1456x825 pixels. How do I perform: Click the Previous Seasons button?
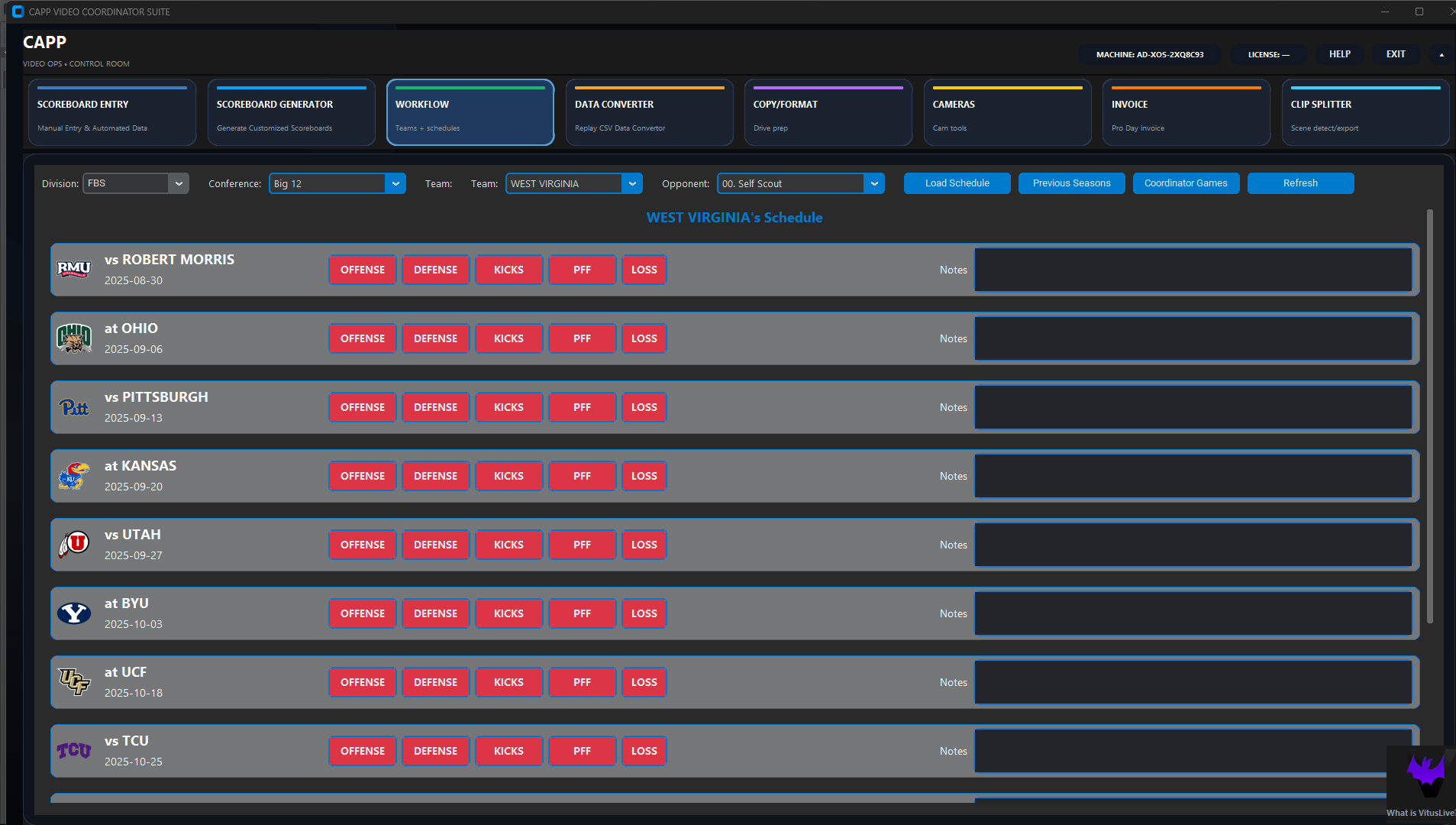(1070, 183)
